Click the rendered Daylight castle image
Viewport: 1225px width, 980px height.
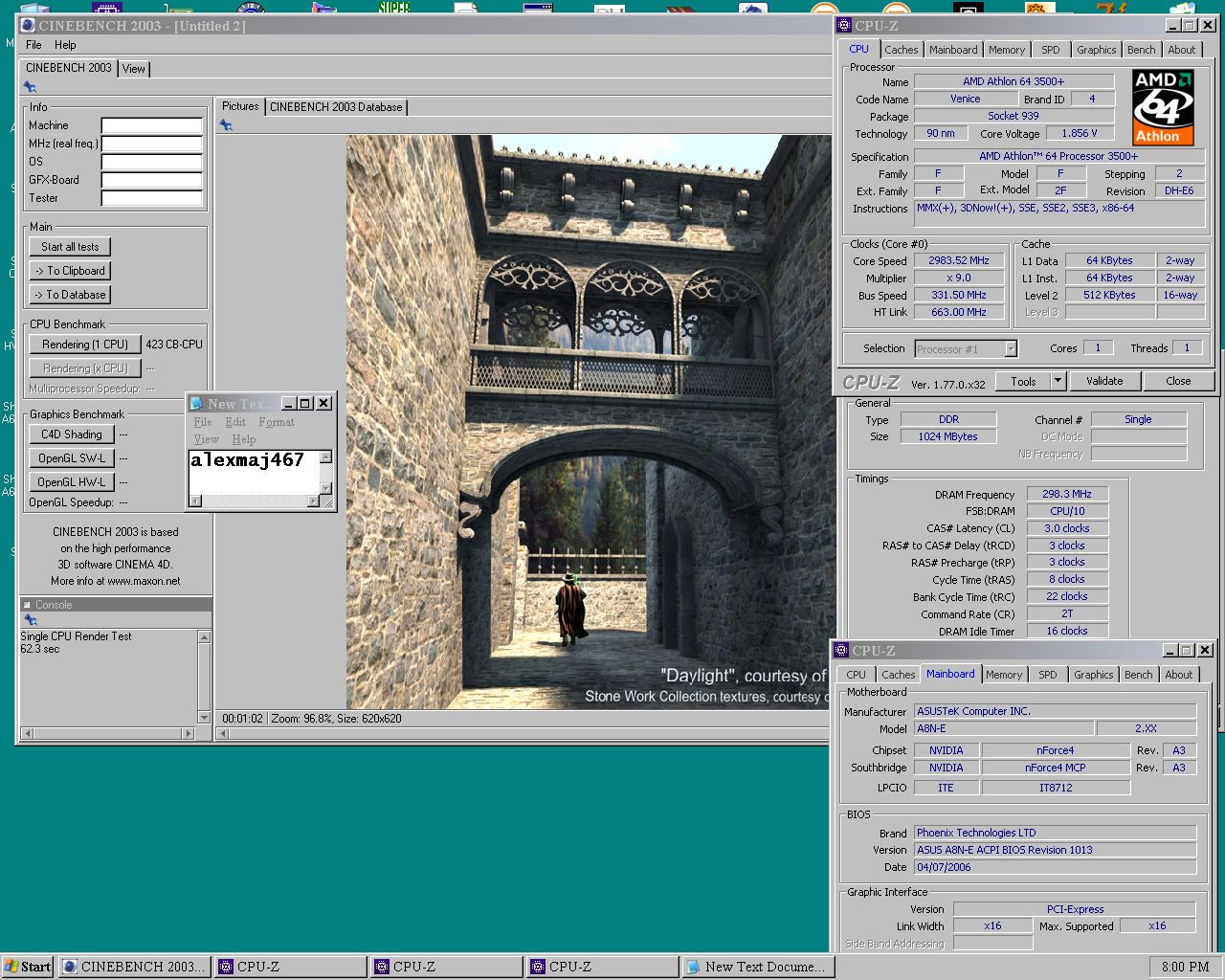click(x=589, y=421)
